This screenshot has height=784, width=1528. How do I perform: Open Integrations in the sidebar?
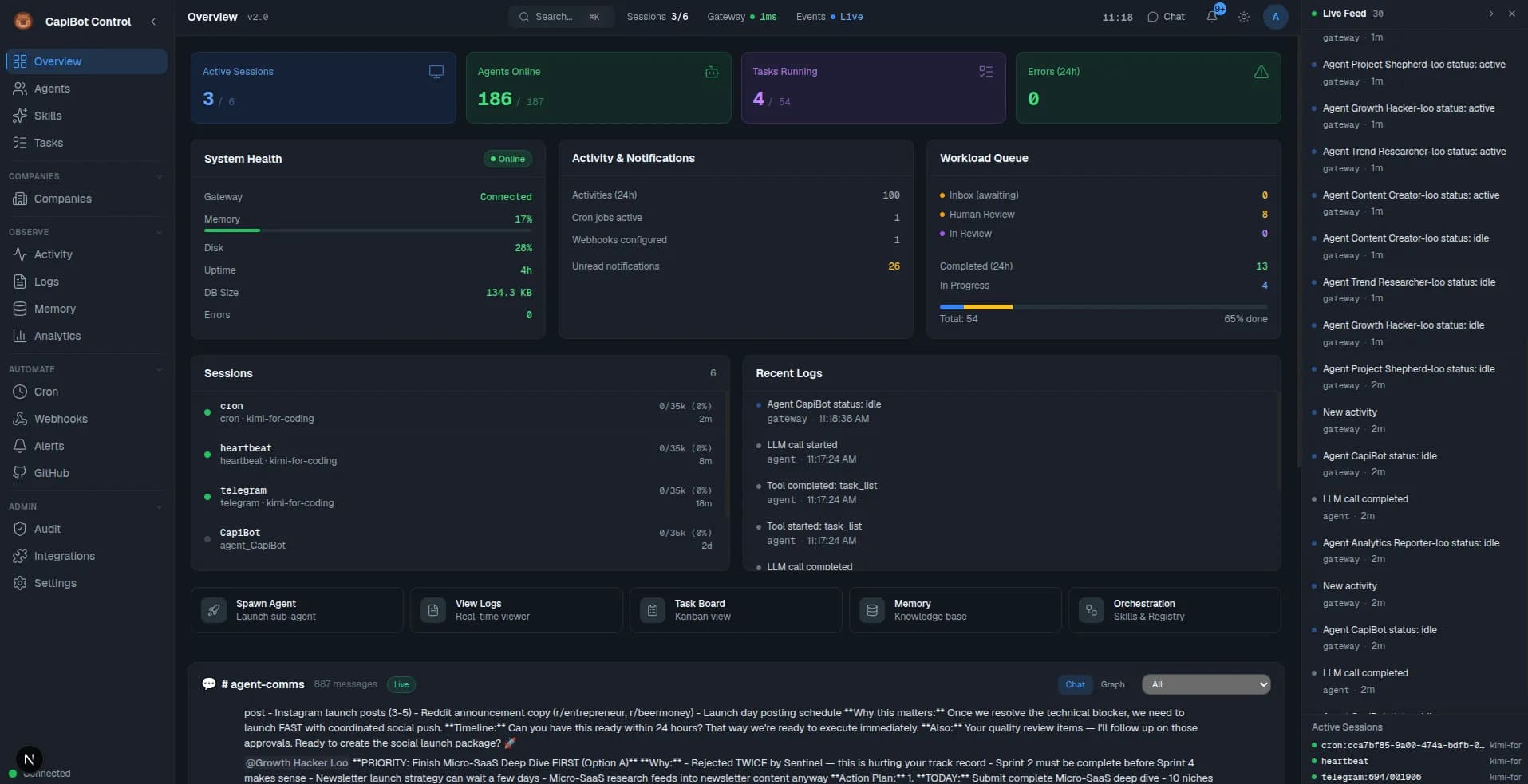pos(86,556)
